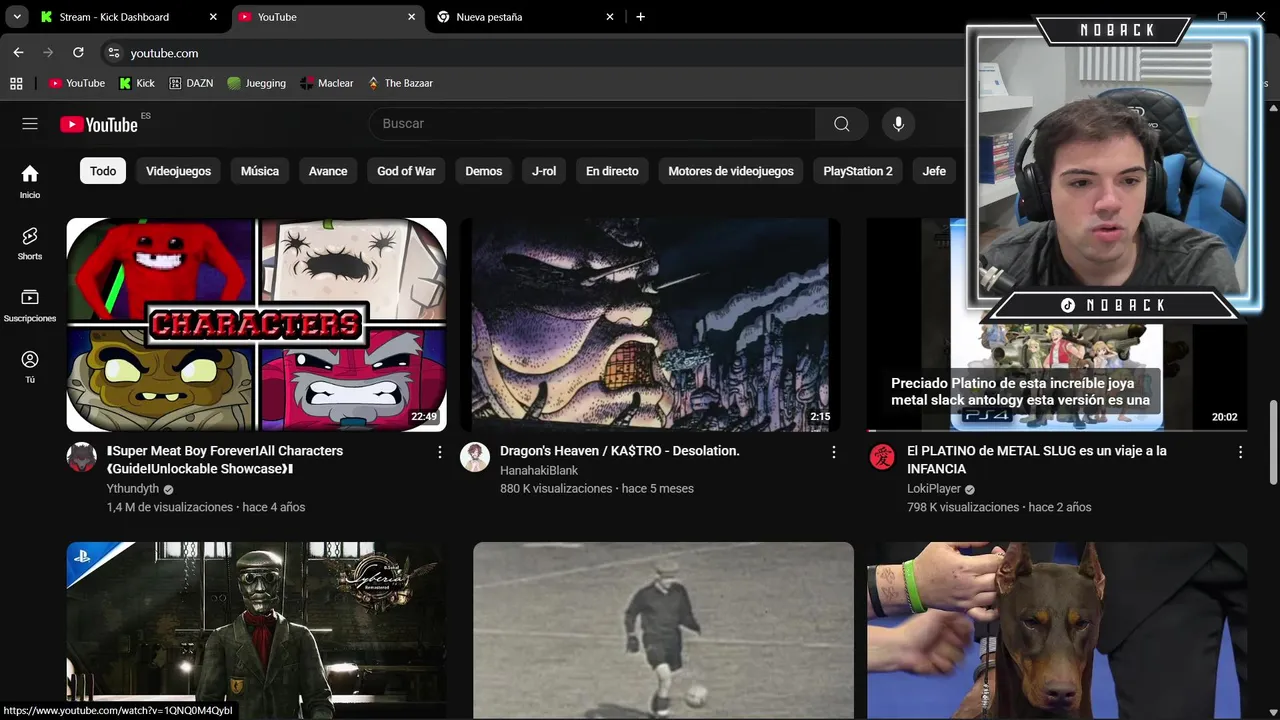Select the Música filter chip

click(260, 171)
